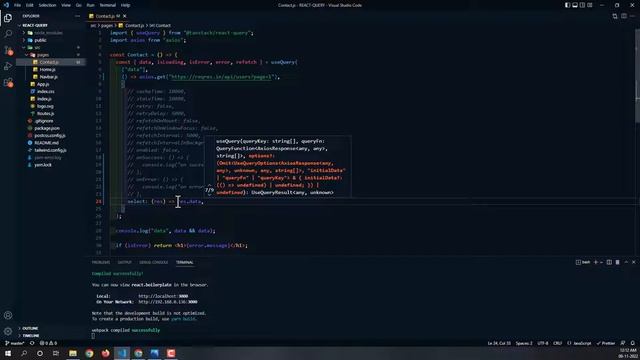Click the editor vertical scrollbar thumb

pos(637,76)
